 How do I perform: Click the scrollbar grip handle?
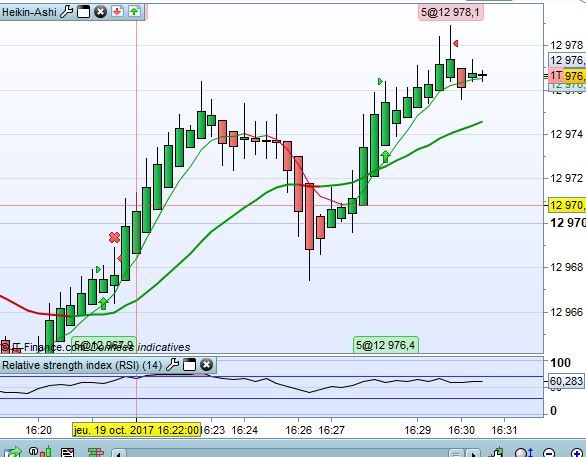click(456, 453)
